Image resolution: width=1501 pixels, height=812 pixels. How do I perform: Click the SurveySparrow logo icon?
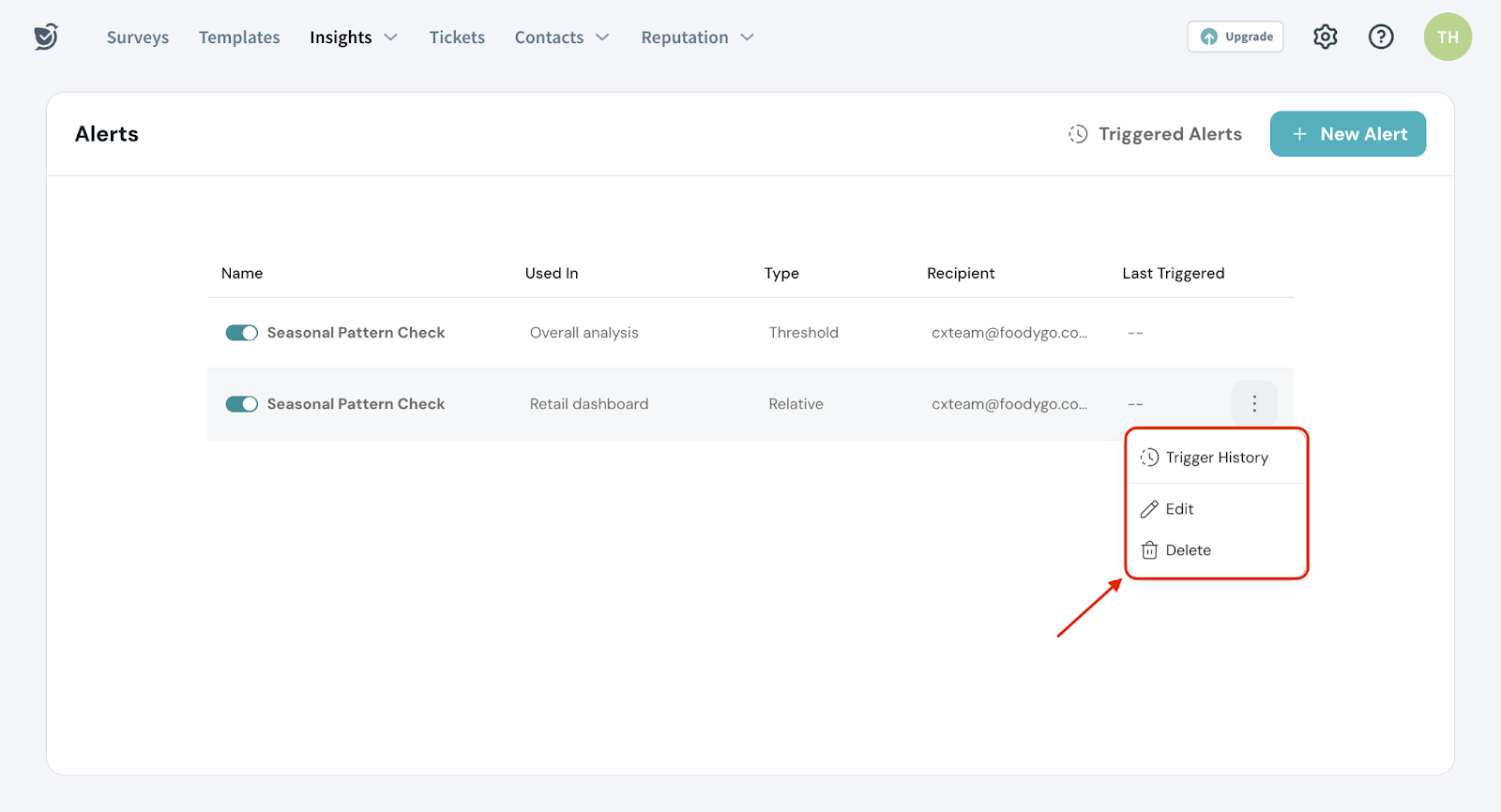click(46, 37)
